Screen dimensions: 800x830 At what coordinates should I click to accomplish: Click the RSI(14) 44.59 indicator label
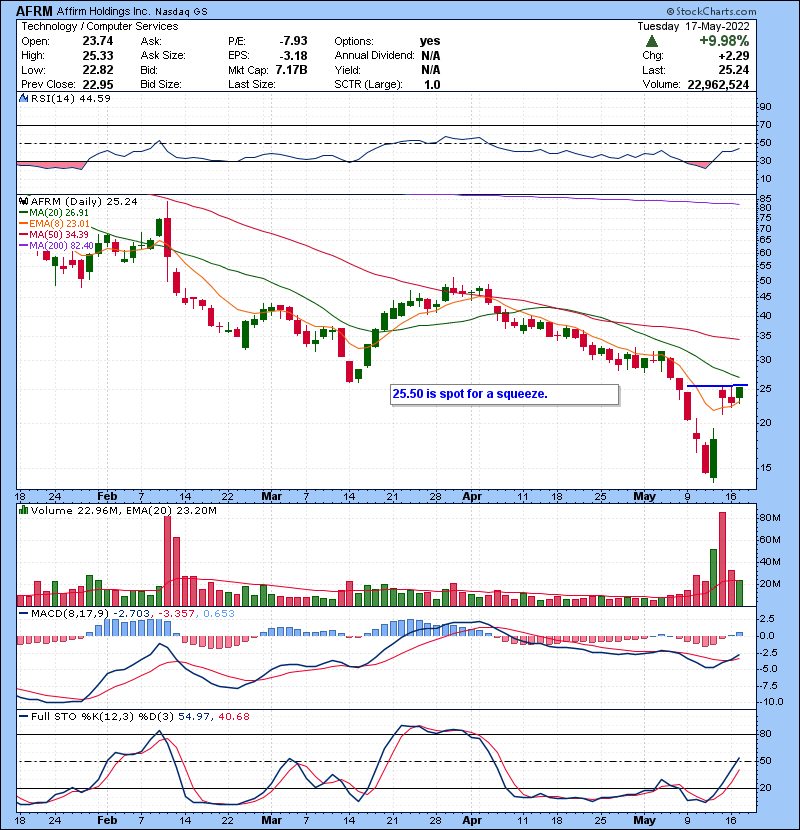tap(70, 98)
